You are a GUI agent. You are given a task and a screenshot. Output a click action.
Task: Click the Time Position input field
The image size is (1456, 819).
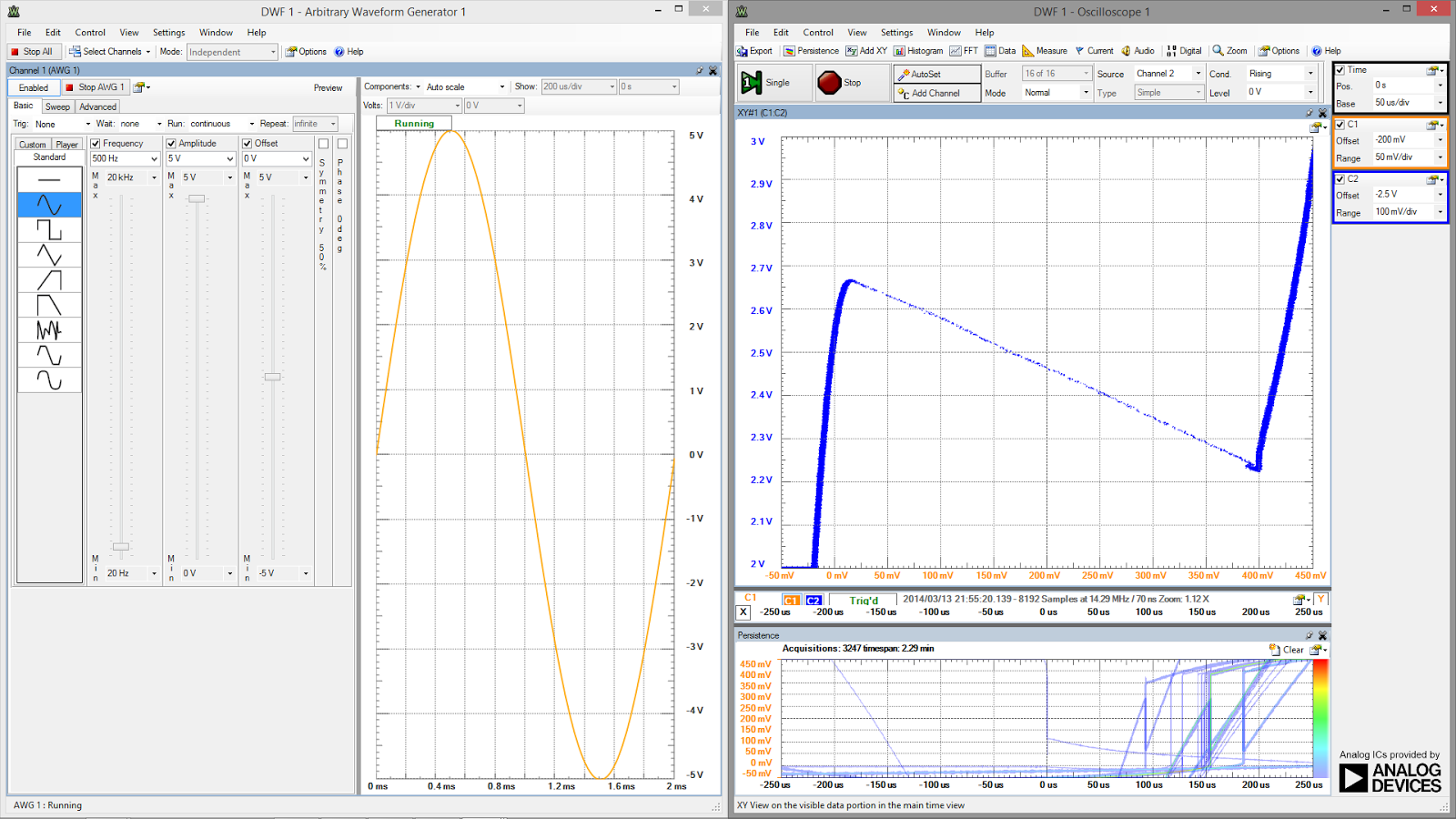pyautogui.click(x=1401, y=85)
